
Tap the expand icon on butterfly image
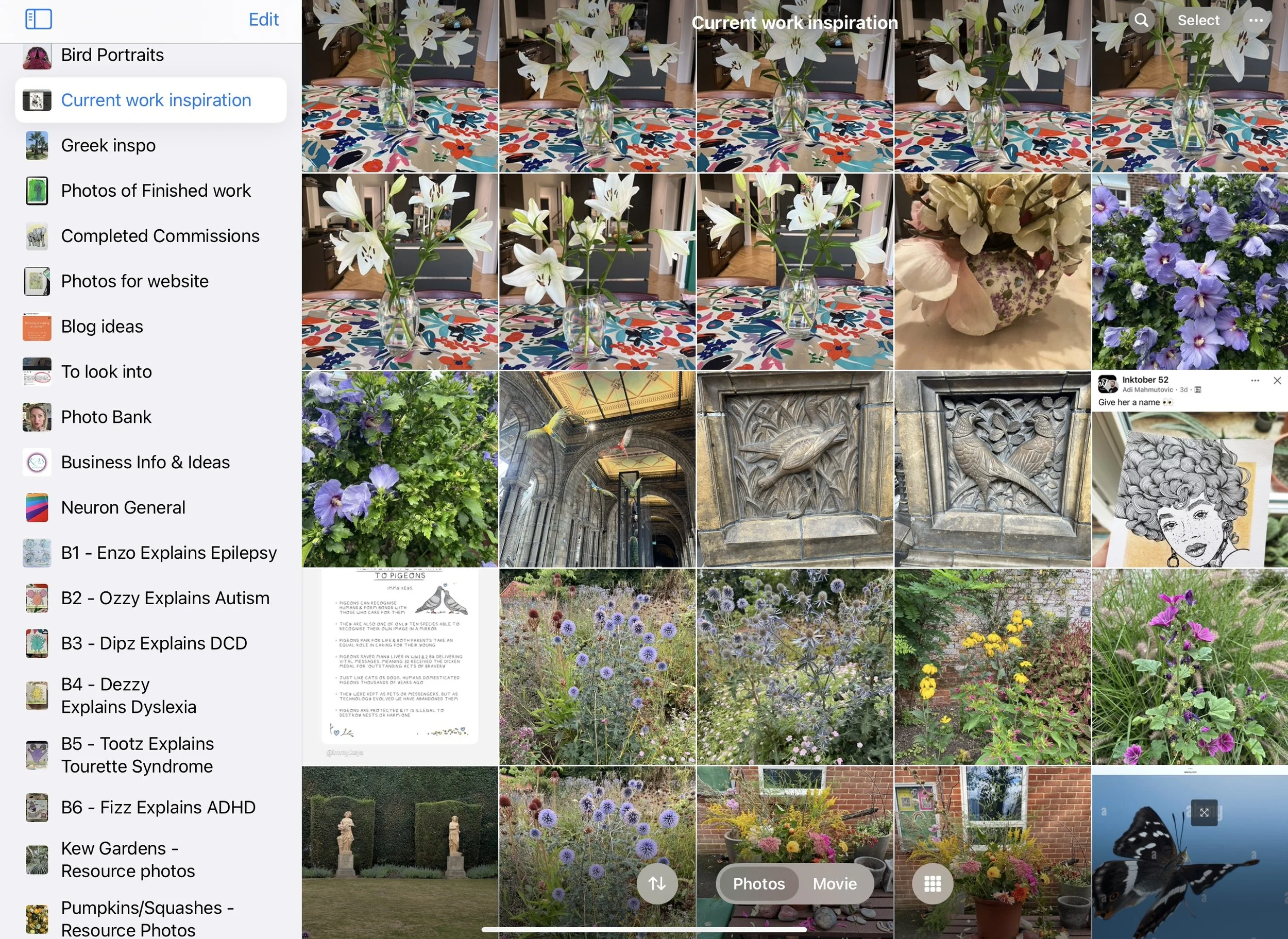point(1204,812)
